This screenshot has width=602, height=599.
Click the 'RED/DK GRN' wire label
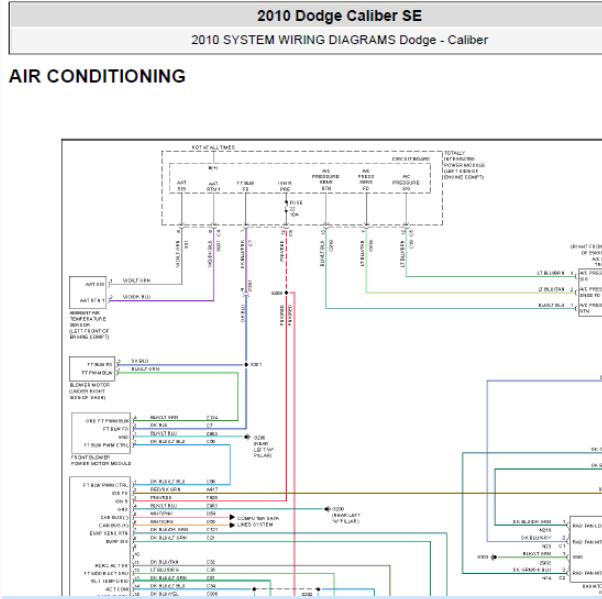[x=165, y=490]
